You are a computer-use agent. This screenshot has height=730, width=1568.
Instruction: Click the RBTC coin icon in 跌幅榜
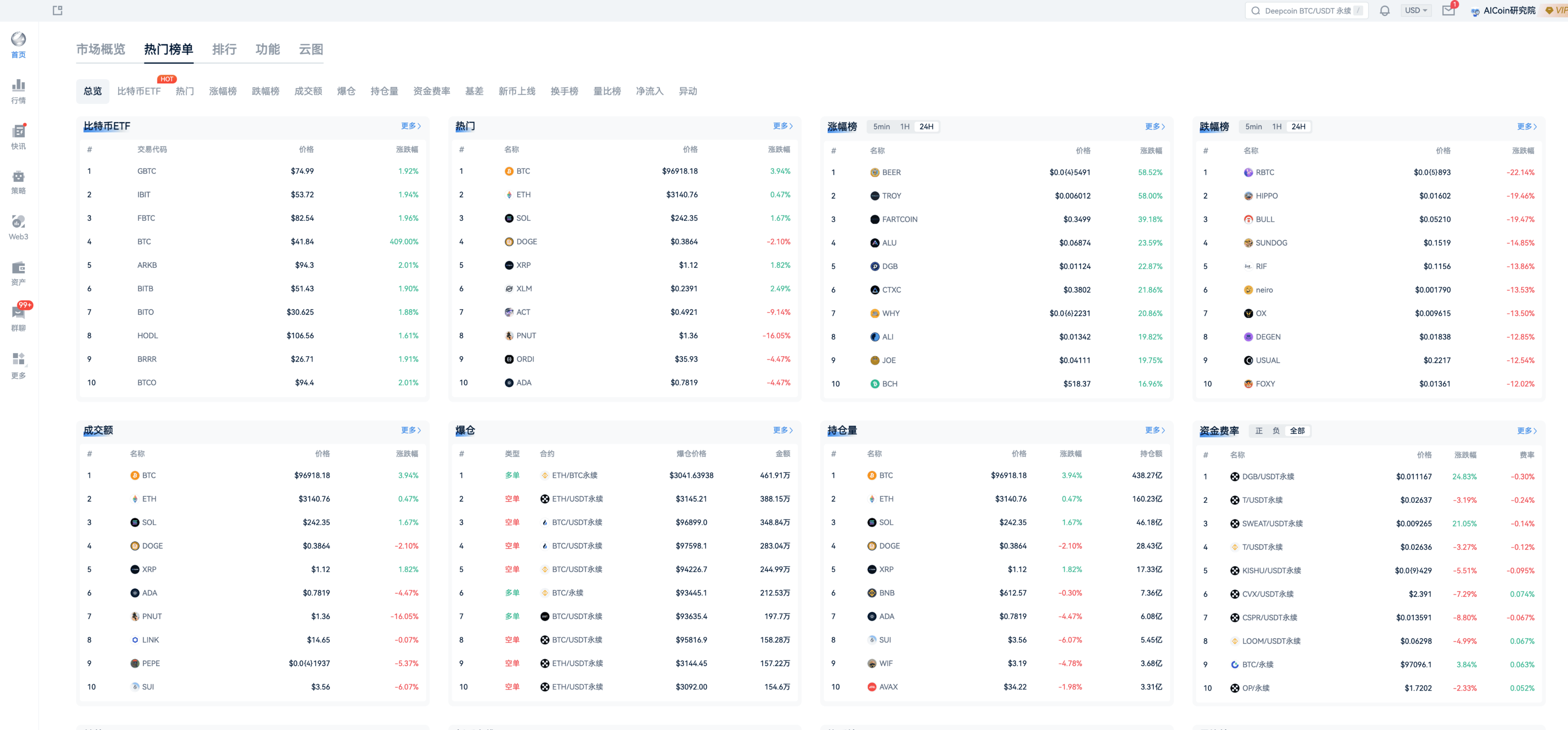coord(1248,173)
